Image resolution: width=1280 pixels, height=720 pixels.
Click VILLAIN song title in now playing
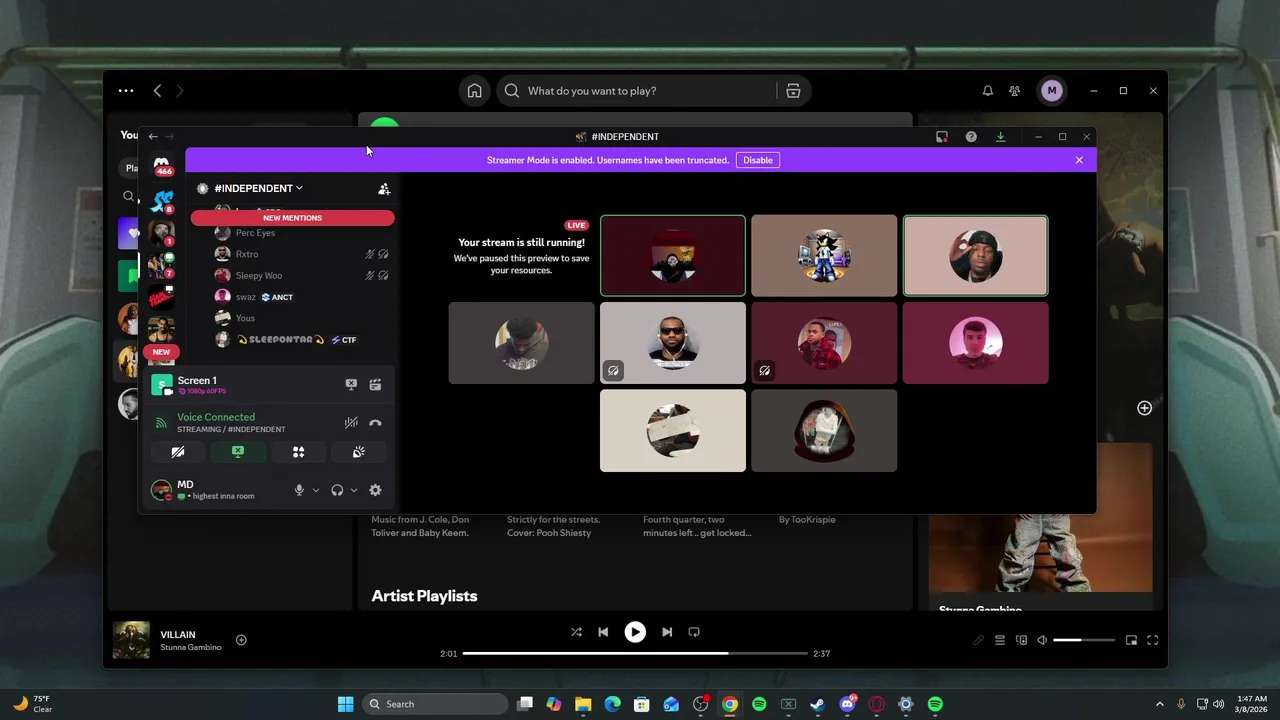click(x=178, y=634)
